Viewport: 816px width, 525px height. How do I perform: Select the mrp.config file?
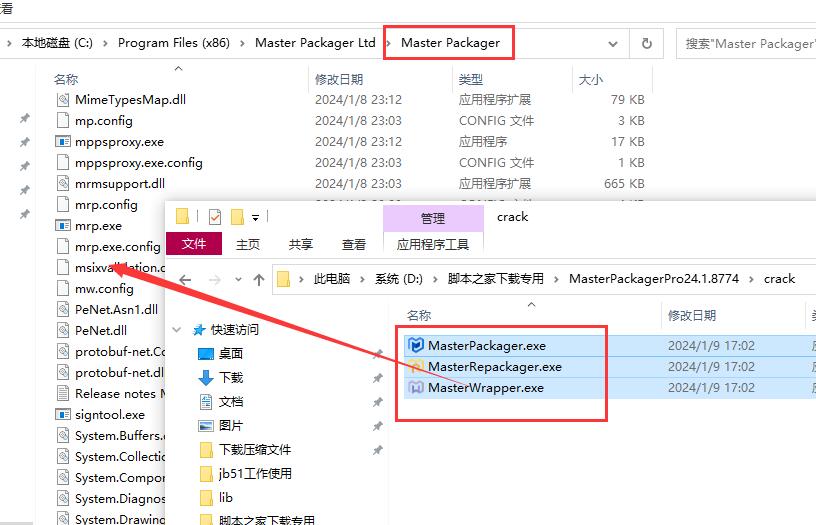click(x=106, y=205)
